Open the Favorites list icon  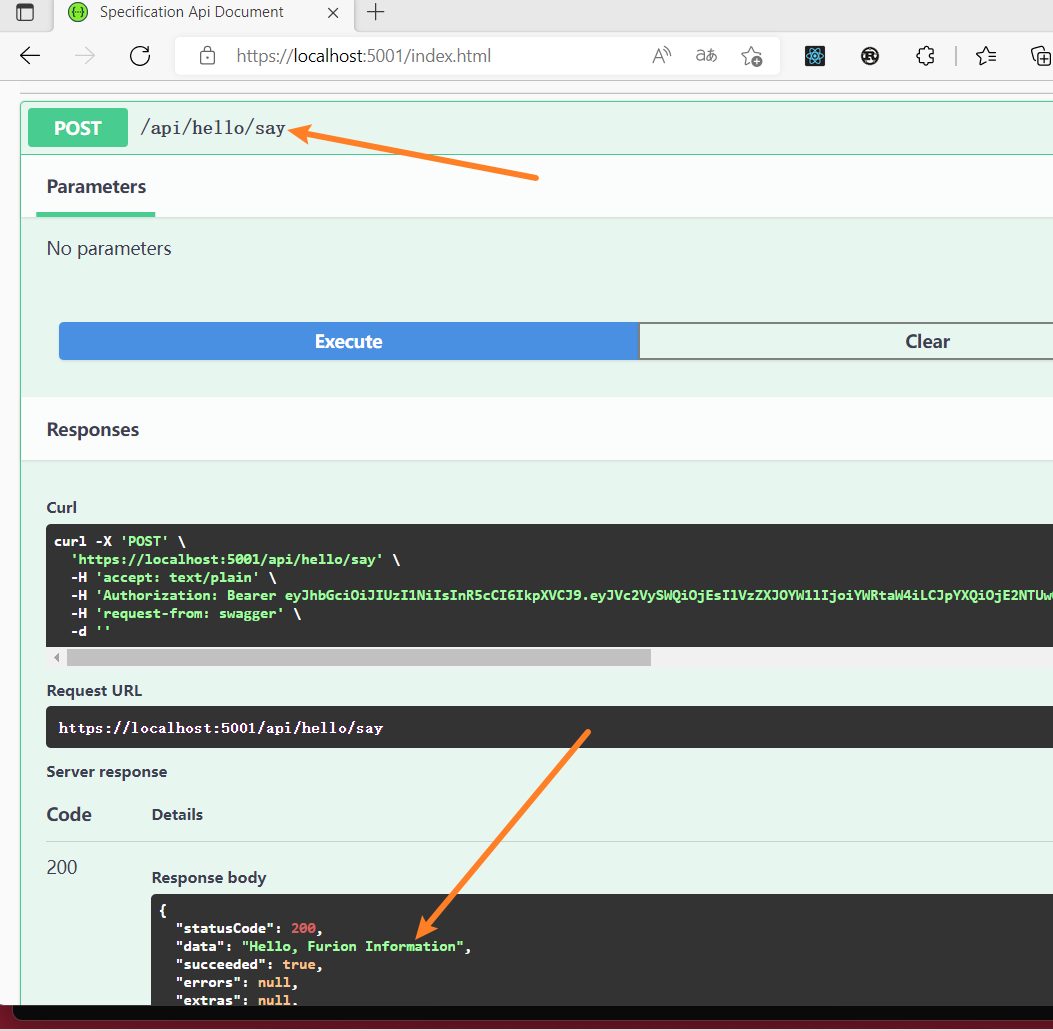click(x=986, y=56)
